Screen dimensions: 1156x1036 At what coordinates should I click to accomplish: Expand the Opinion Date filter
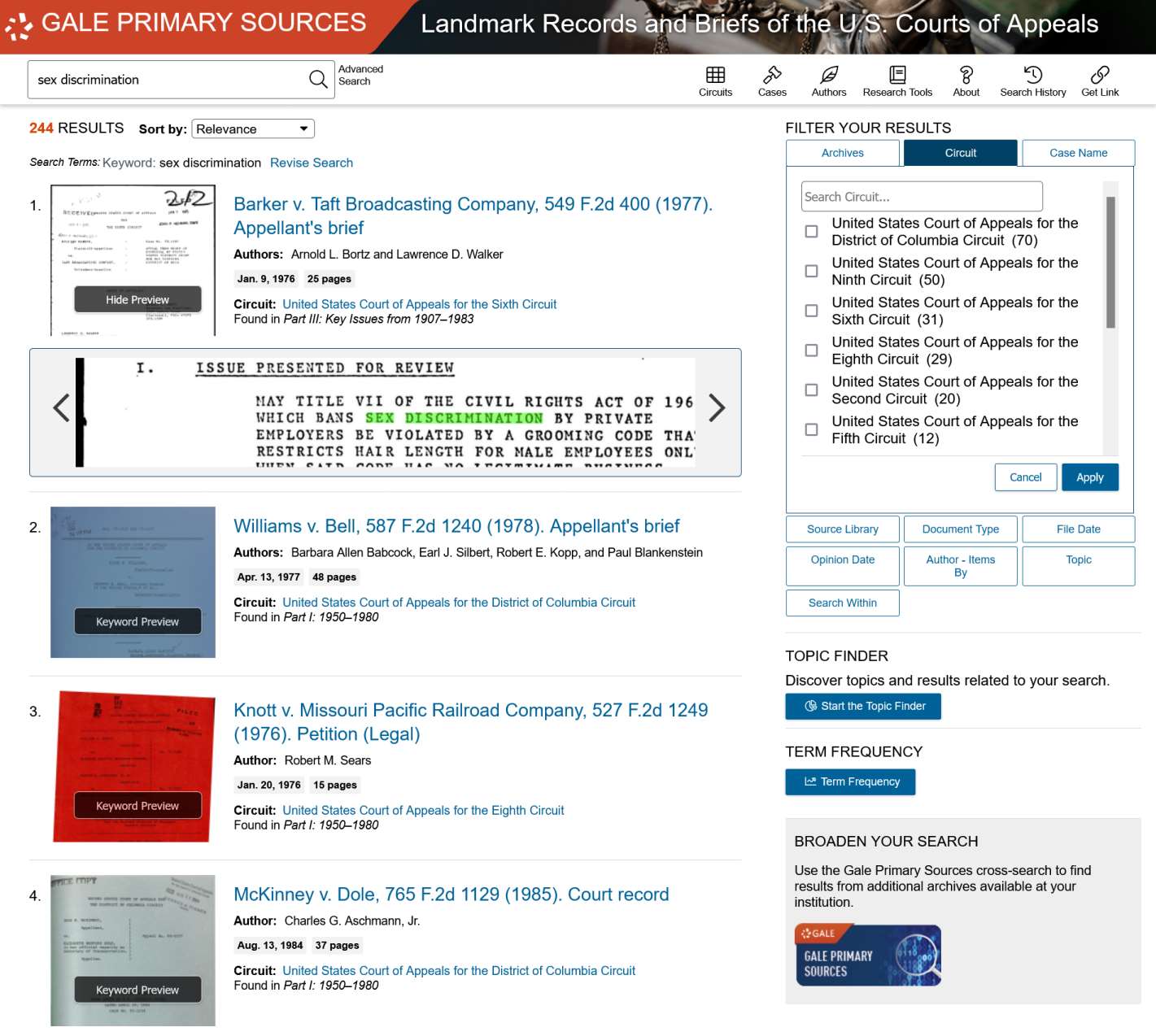pos(842,566)
